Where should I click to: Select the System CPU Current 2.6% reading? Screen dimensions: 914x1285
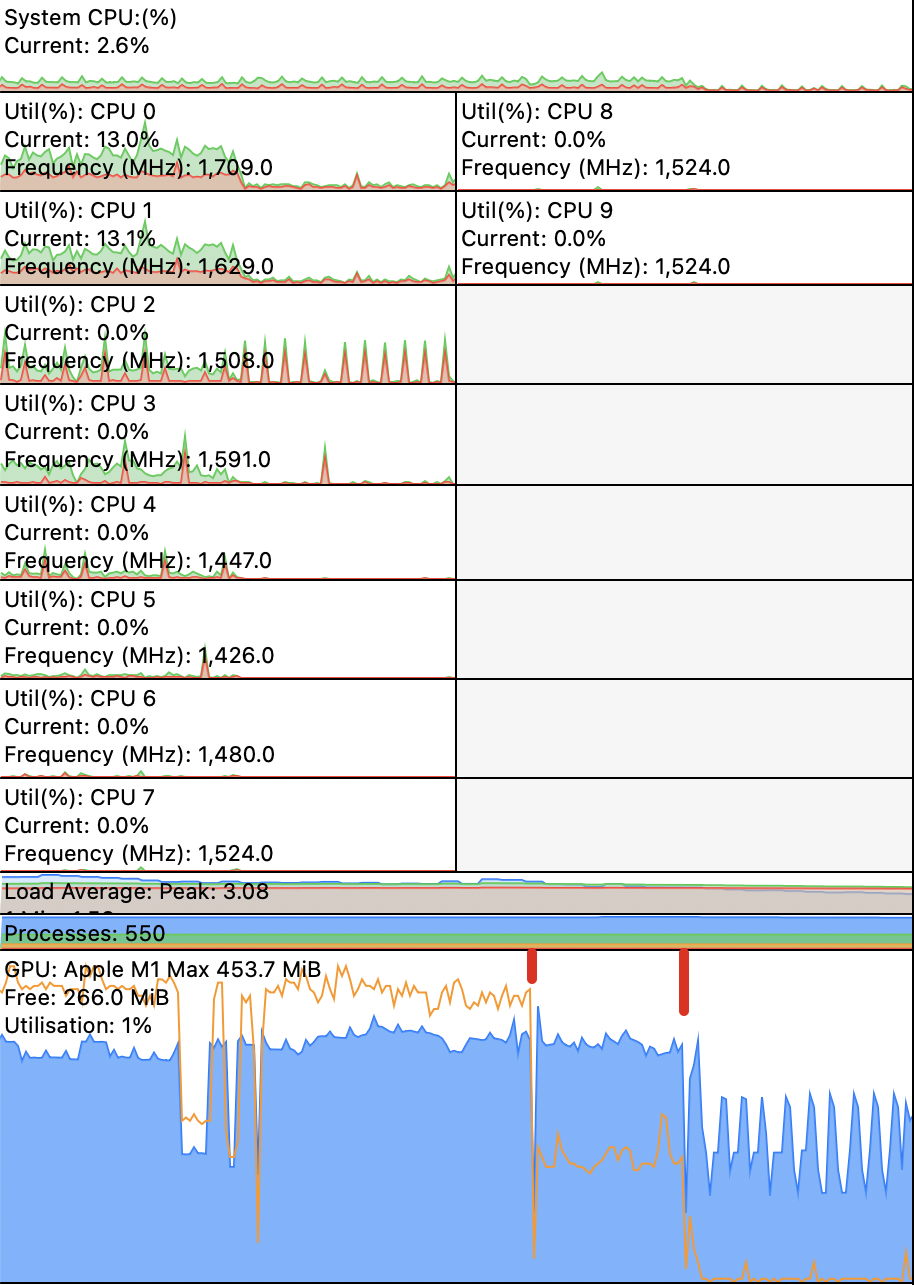coord(77,46)
